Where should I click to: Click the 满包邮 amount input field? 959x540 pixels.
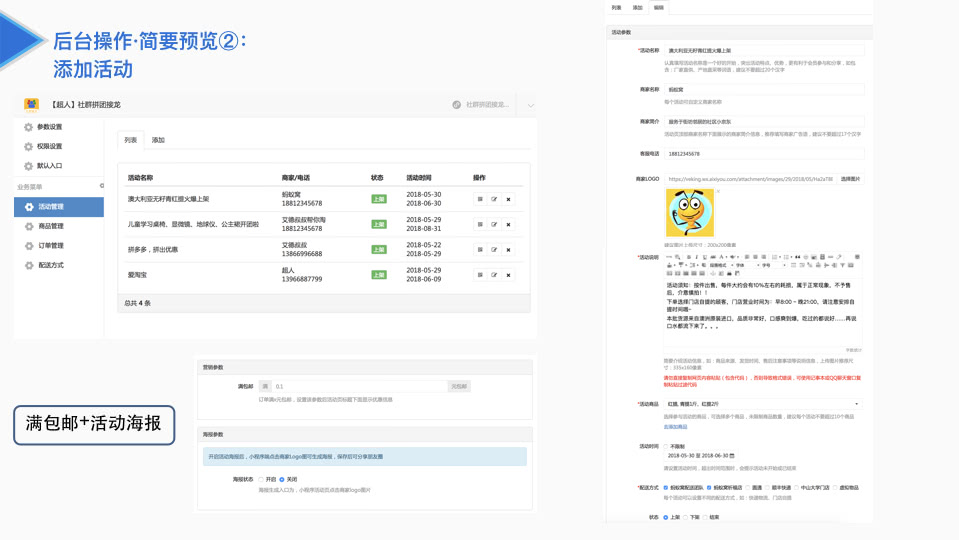pos(360,387)
